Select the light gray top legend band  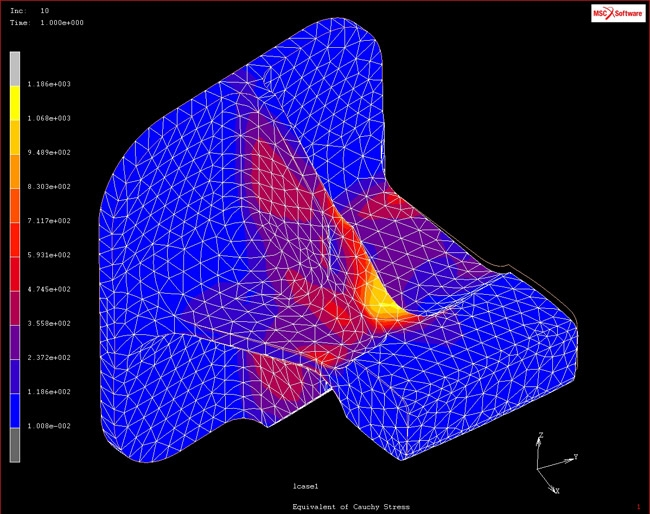click(15, 69)
